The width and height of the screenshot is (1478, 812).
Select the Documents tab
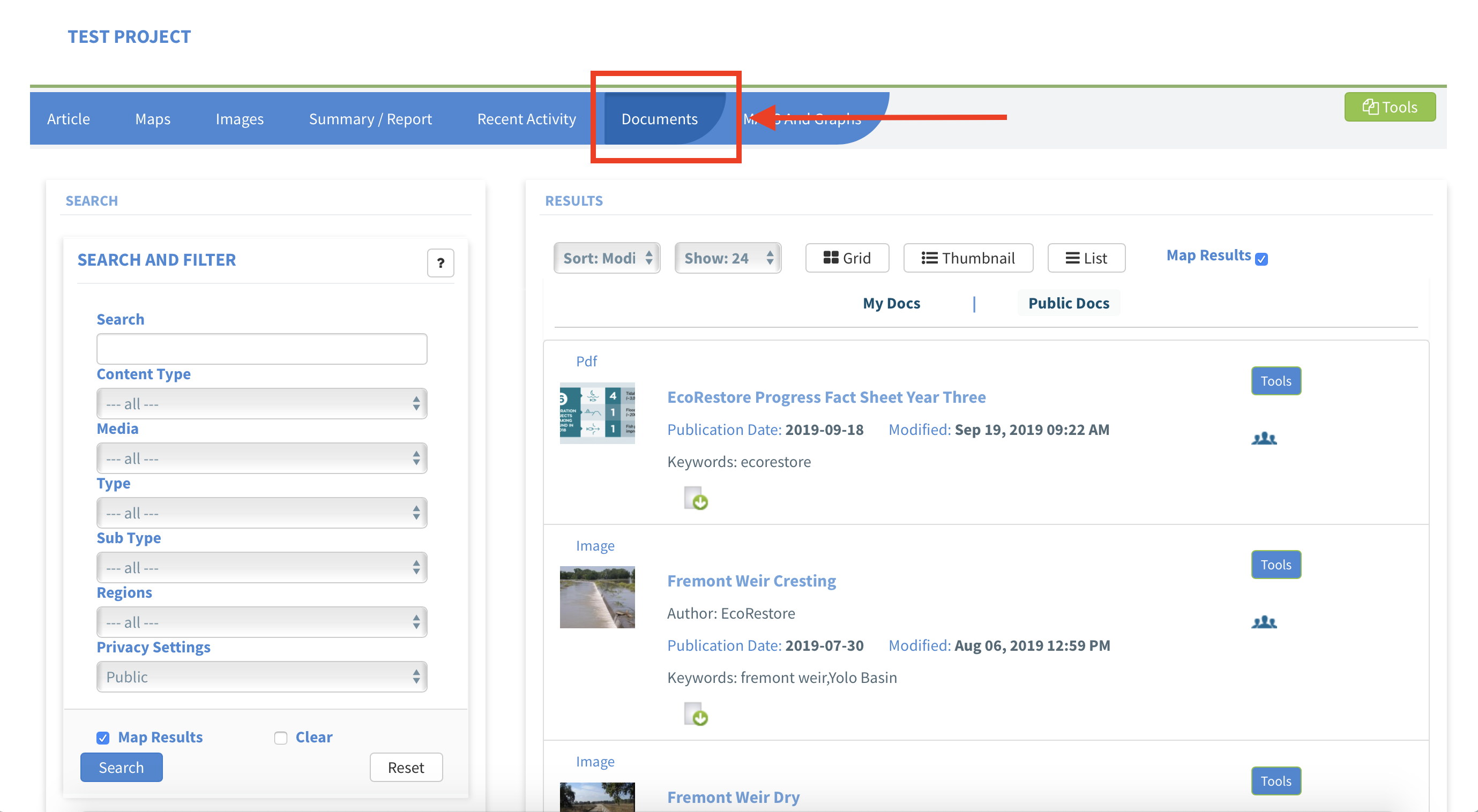(659, 119)
